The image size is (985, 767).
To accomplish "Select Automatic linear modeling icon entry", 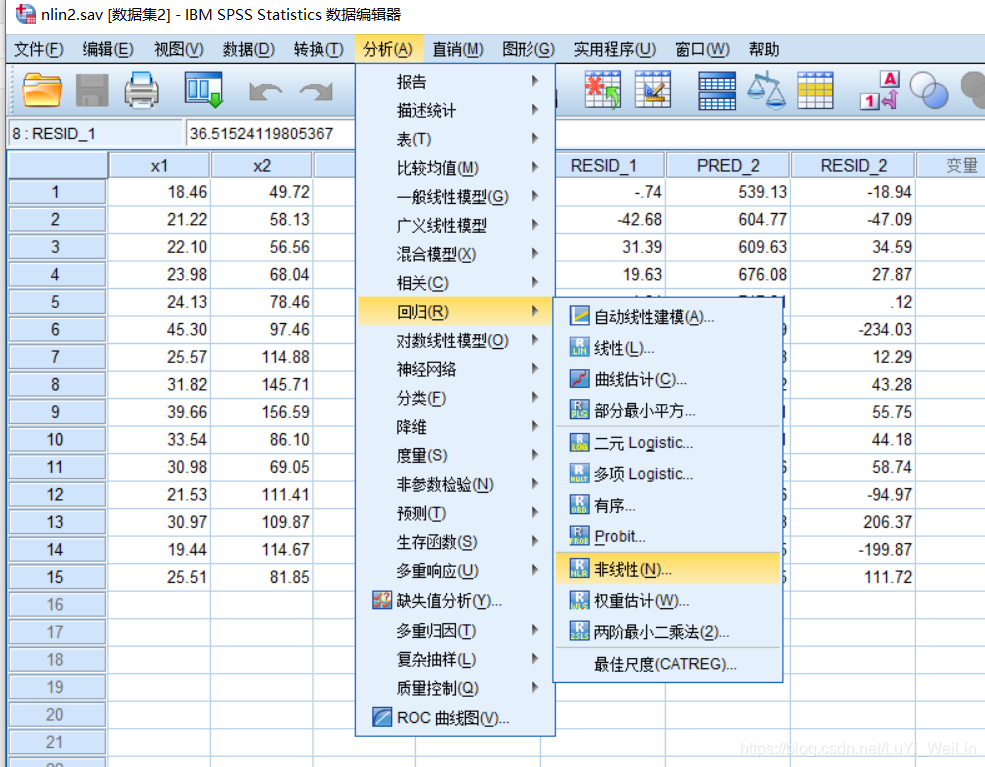I will click(x=579, y=315).
